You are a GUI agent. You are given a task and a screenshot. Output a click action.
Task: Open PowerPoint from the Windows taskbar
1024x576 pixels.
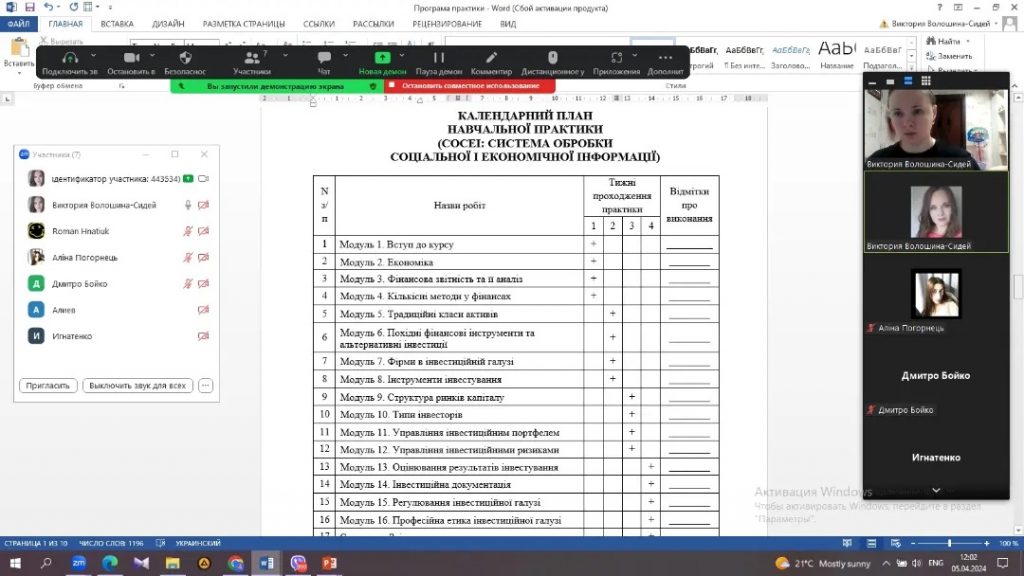click(329, 564)
